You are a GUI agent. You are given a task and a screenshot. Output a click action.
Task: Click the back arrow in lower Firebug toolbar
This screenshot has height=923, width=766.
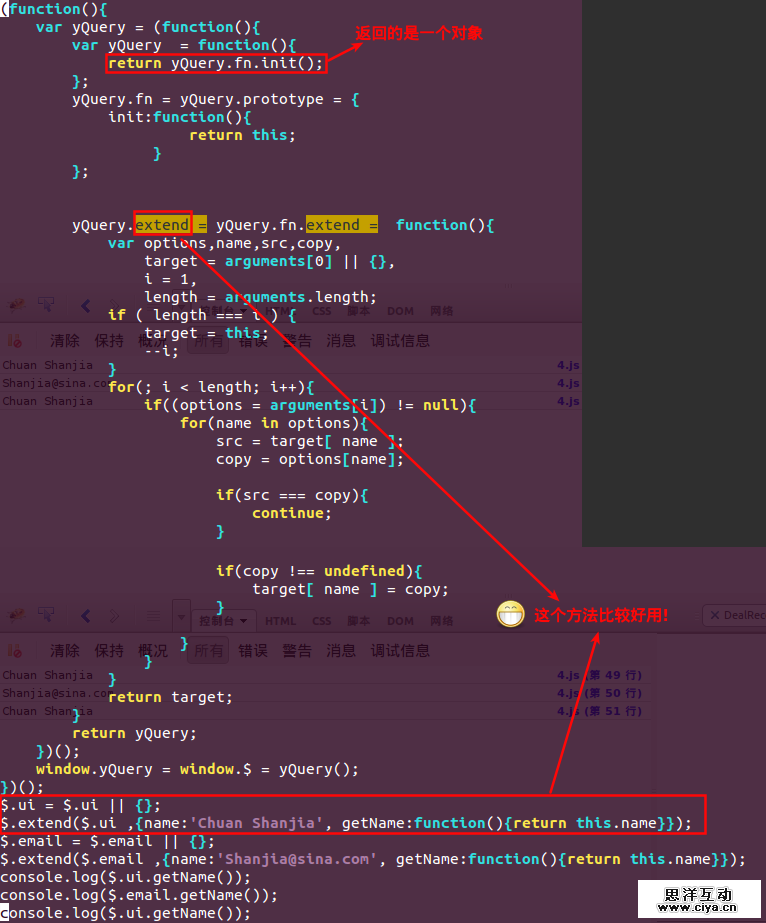coord(86,616)
